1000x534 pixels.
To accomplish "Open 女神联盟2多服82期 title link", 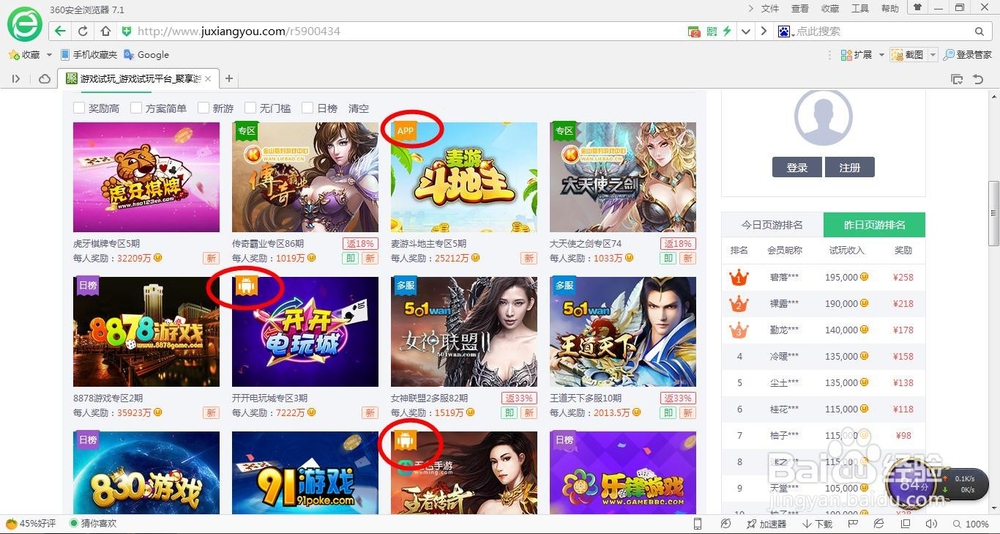I will (429, 398).
